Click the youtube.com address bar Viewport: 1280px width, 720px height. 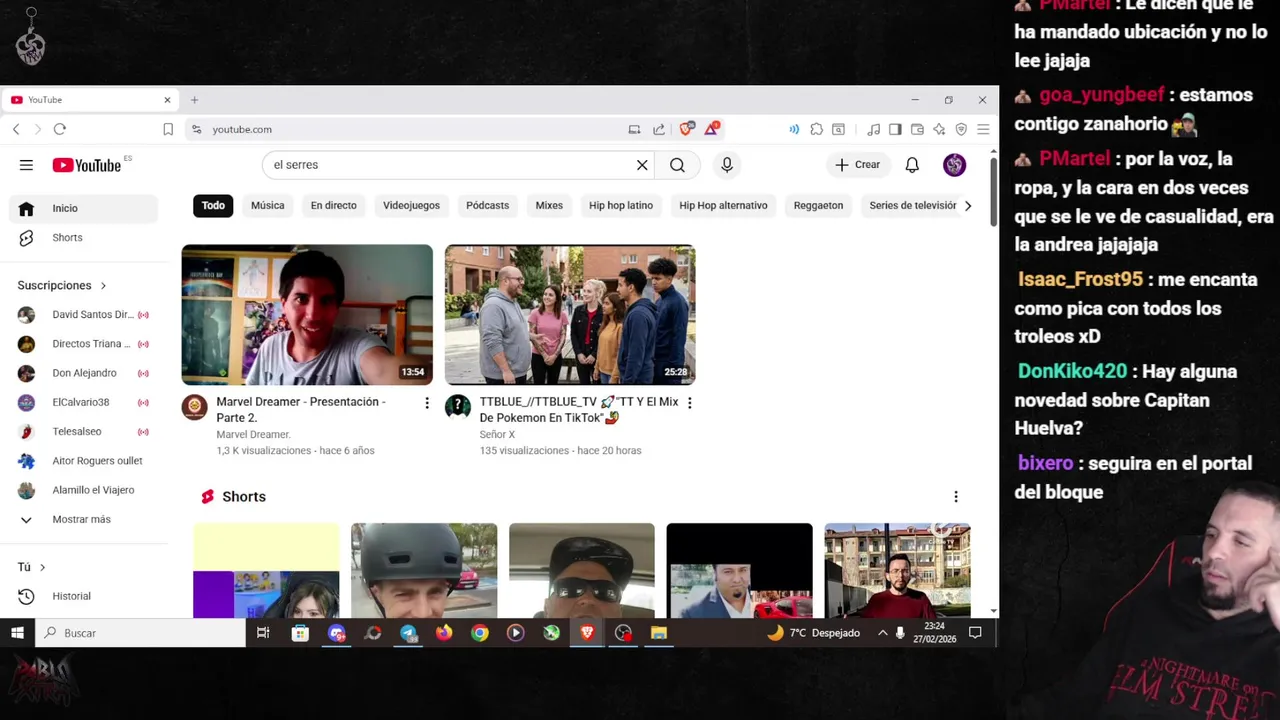click(400, 129)
